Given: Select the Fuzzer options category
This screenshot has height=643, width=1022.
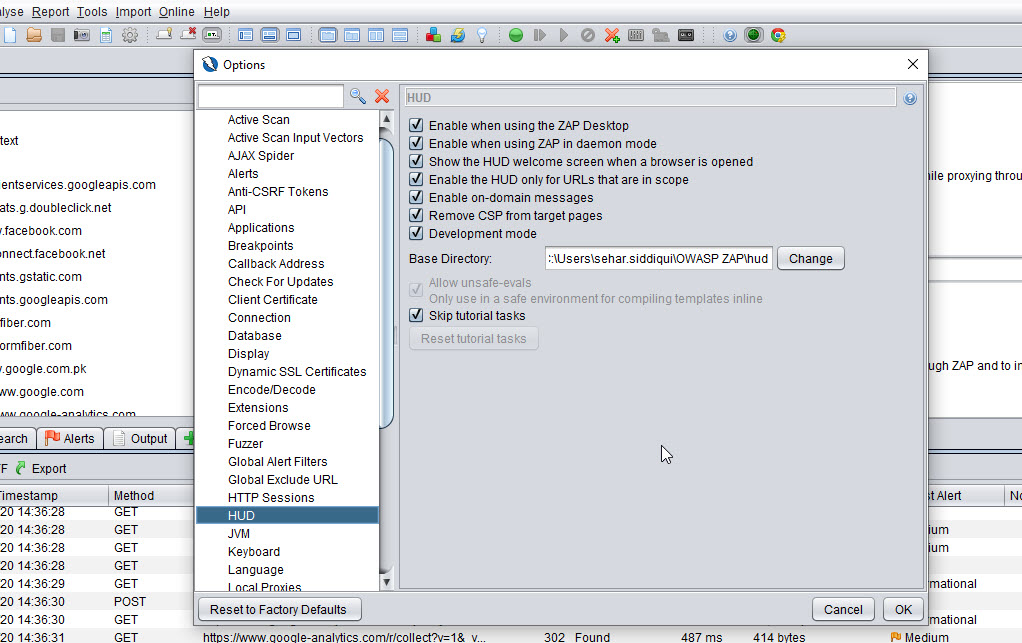Looking at the screenshot, I should point(245,443).
